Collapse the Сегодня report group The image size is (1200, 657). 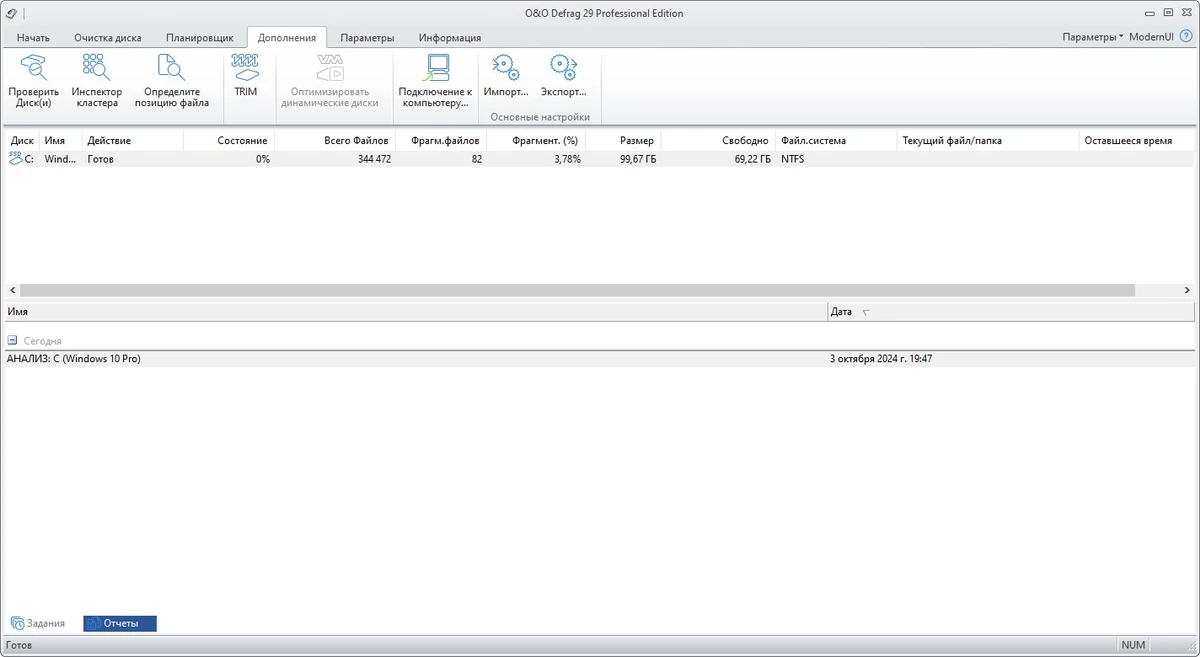point(12,340)
